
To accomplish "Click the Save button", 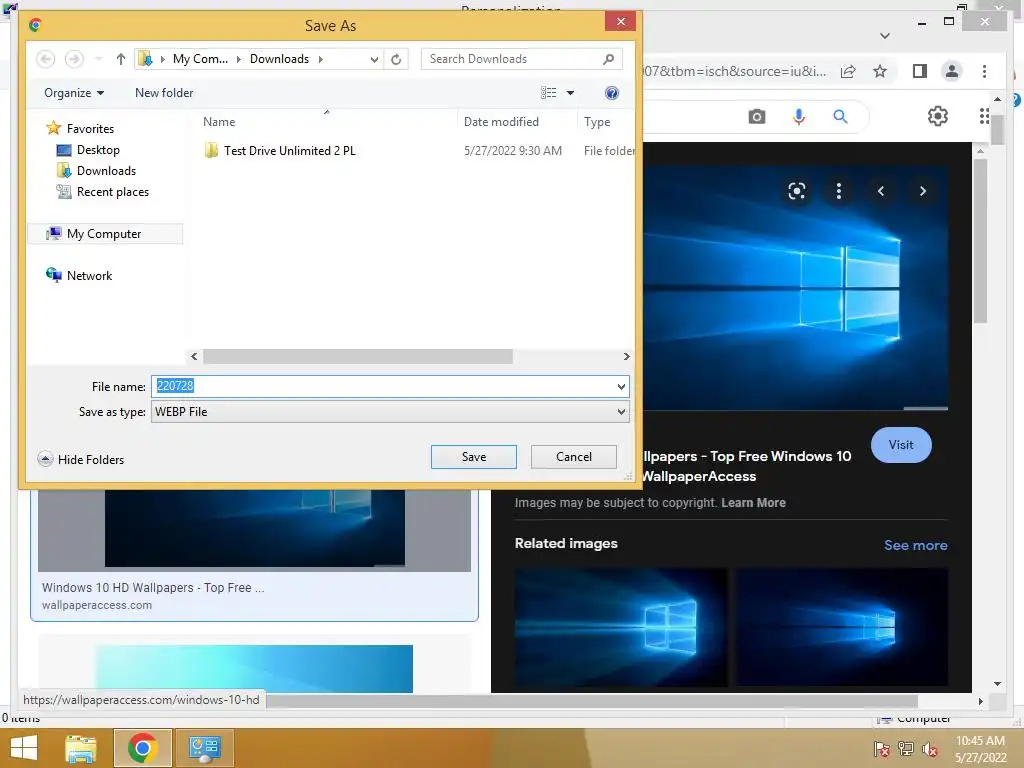I will [473, 457].
